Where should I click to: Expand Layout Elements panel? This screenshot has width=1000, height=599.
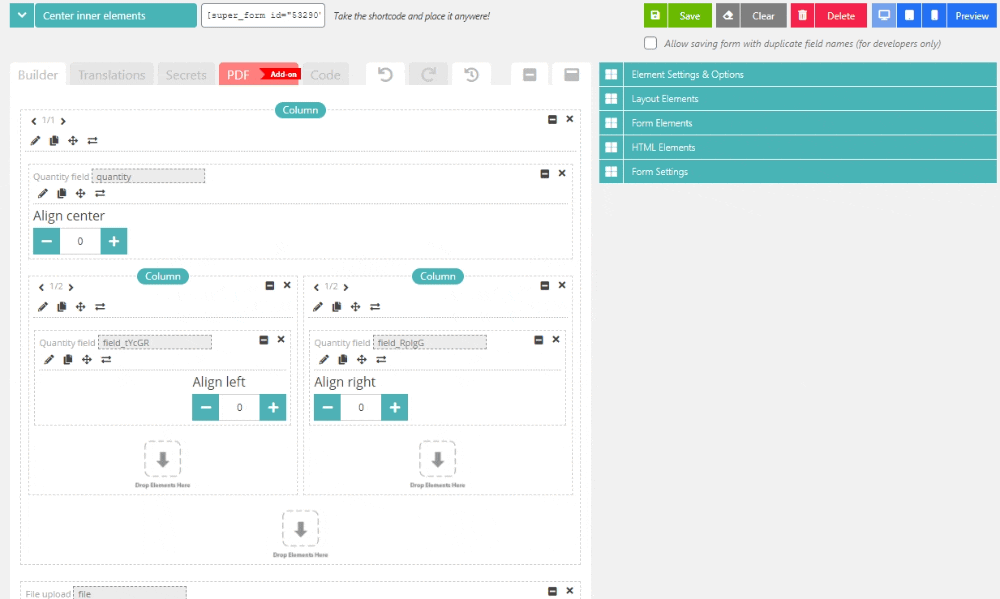(798, 98)
